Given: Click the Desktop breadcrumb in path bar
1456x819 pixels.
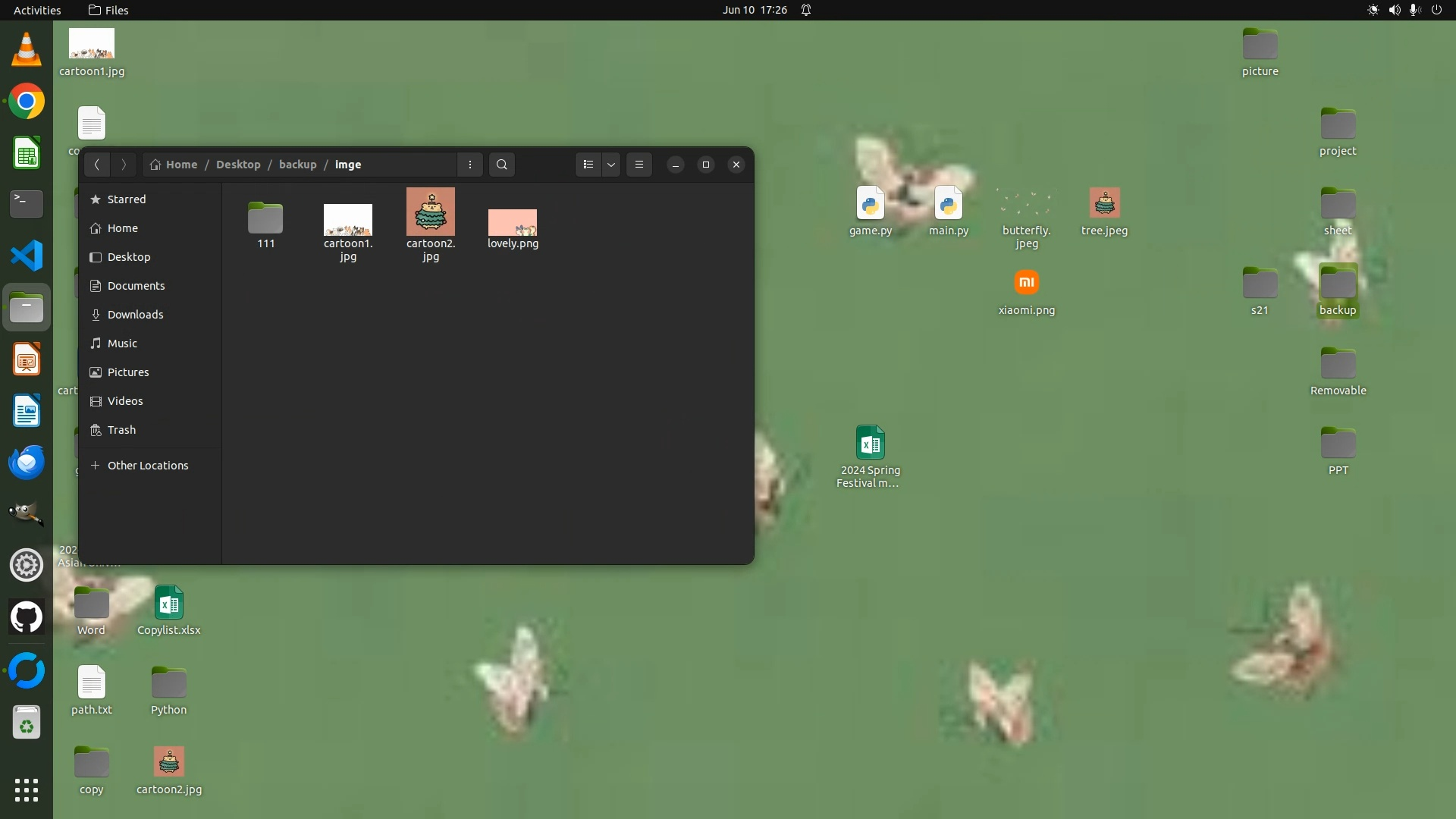Looking at the screenshot, I should (238, 165).
